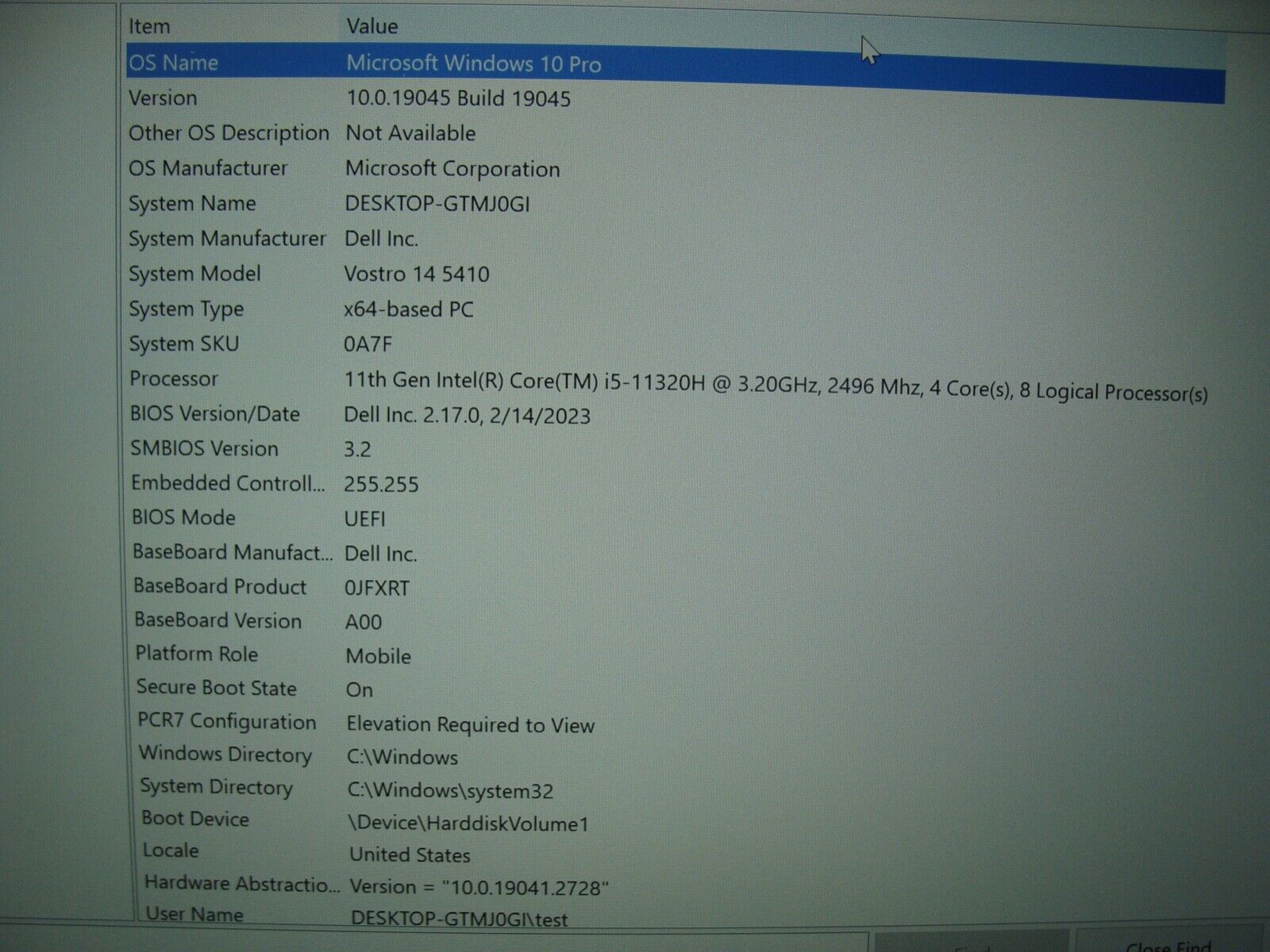Click the Item column header

(x=149, y=26)
